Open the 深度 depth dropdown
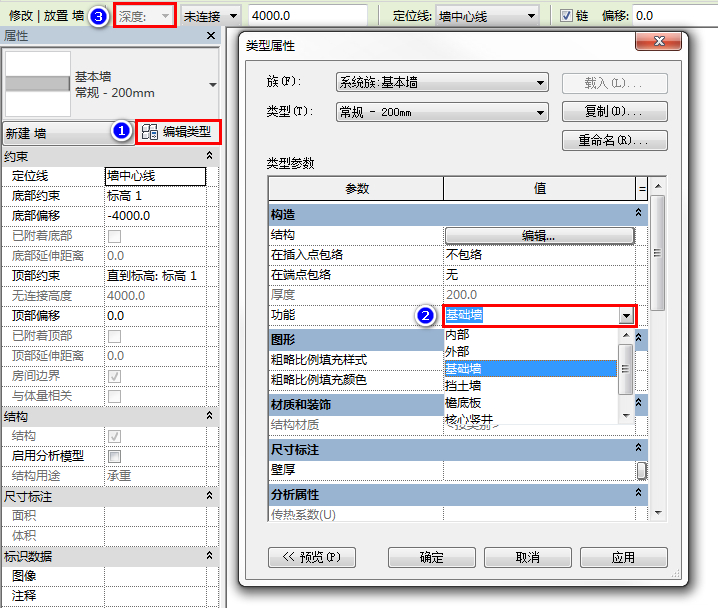The image size is (718, 608). pyautogui.click(x=145, y=16)
